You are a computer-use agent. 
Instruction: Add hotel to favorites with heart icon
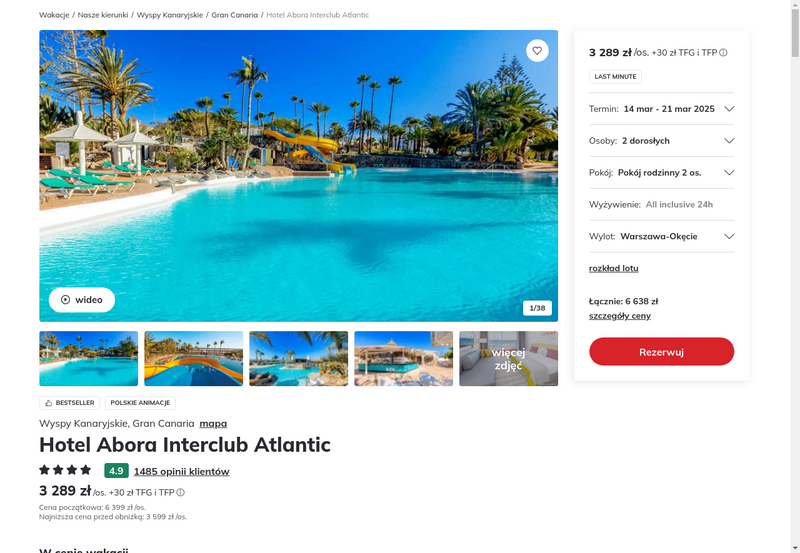[537, 51]
